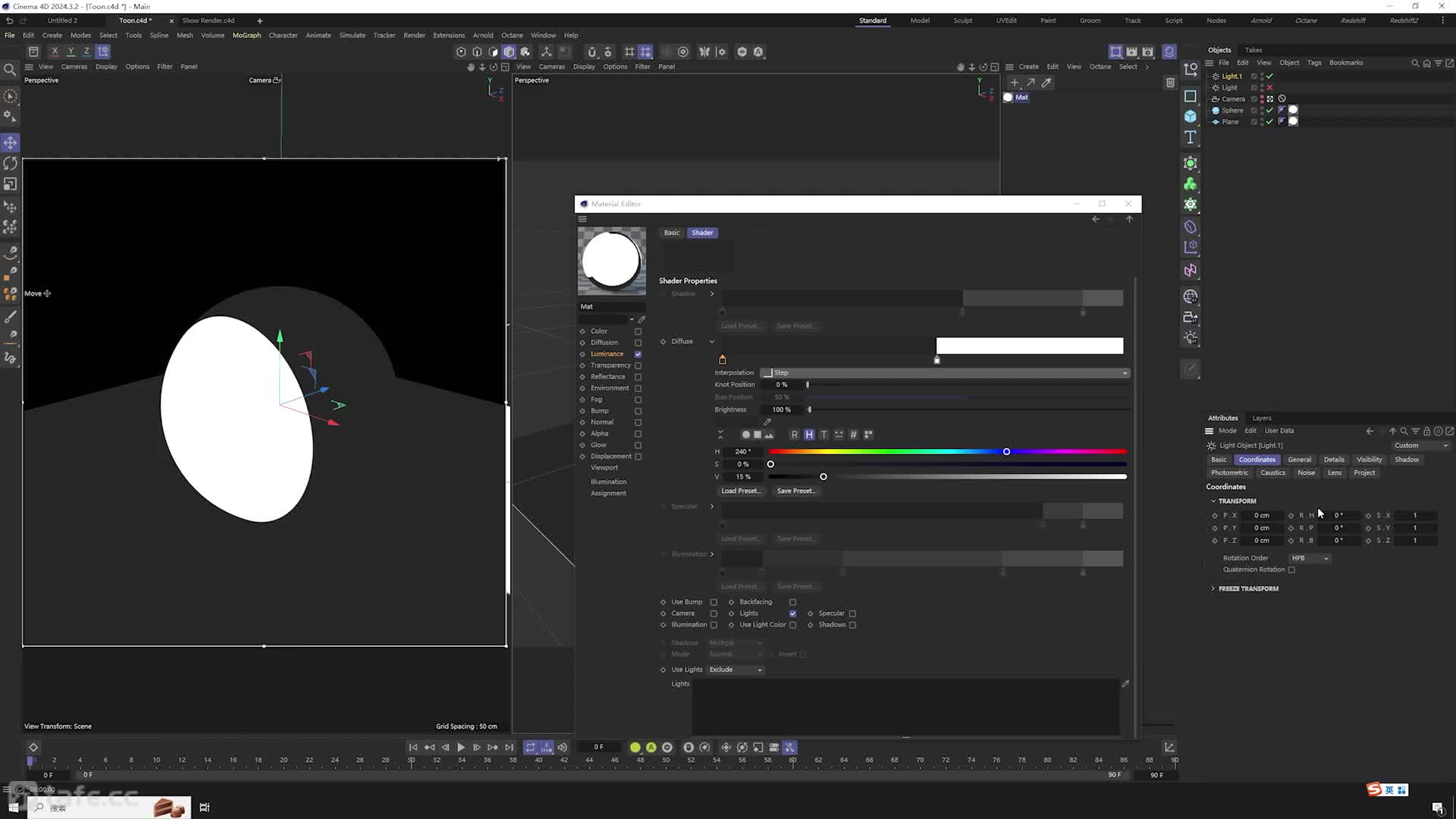Add a Cube primitive object
This screenshot has width=1456, height=819.
(1191, 116)
